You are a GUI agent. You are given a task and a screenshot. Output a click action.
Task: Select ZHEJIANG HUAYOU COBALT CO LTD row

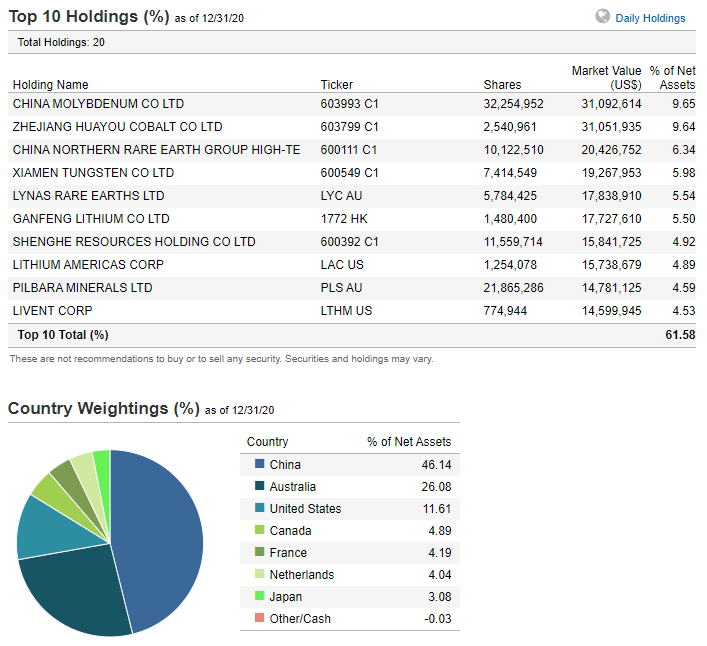point(352,127)
